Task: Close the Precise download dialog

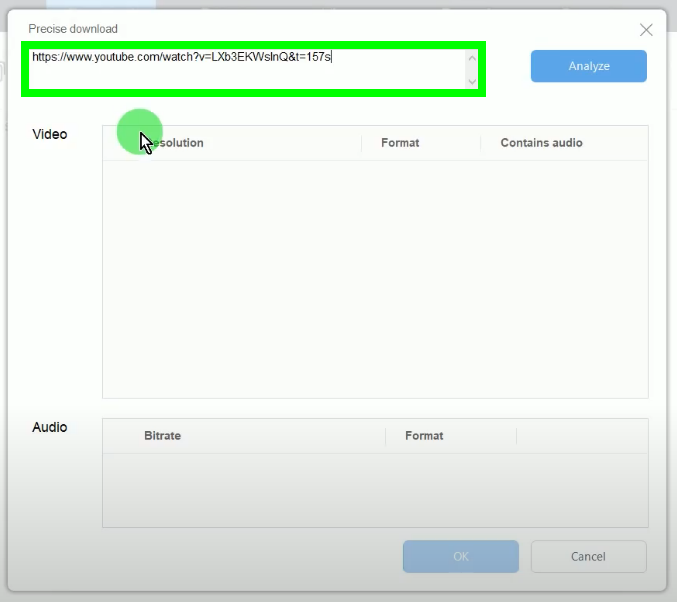Action: (x=646, y=30)
